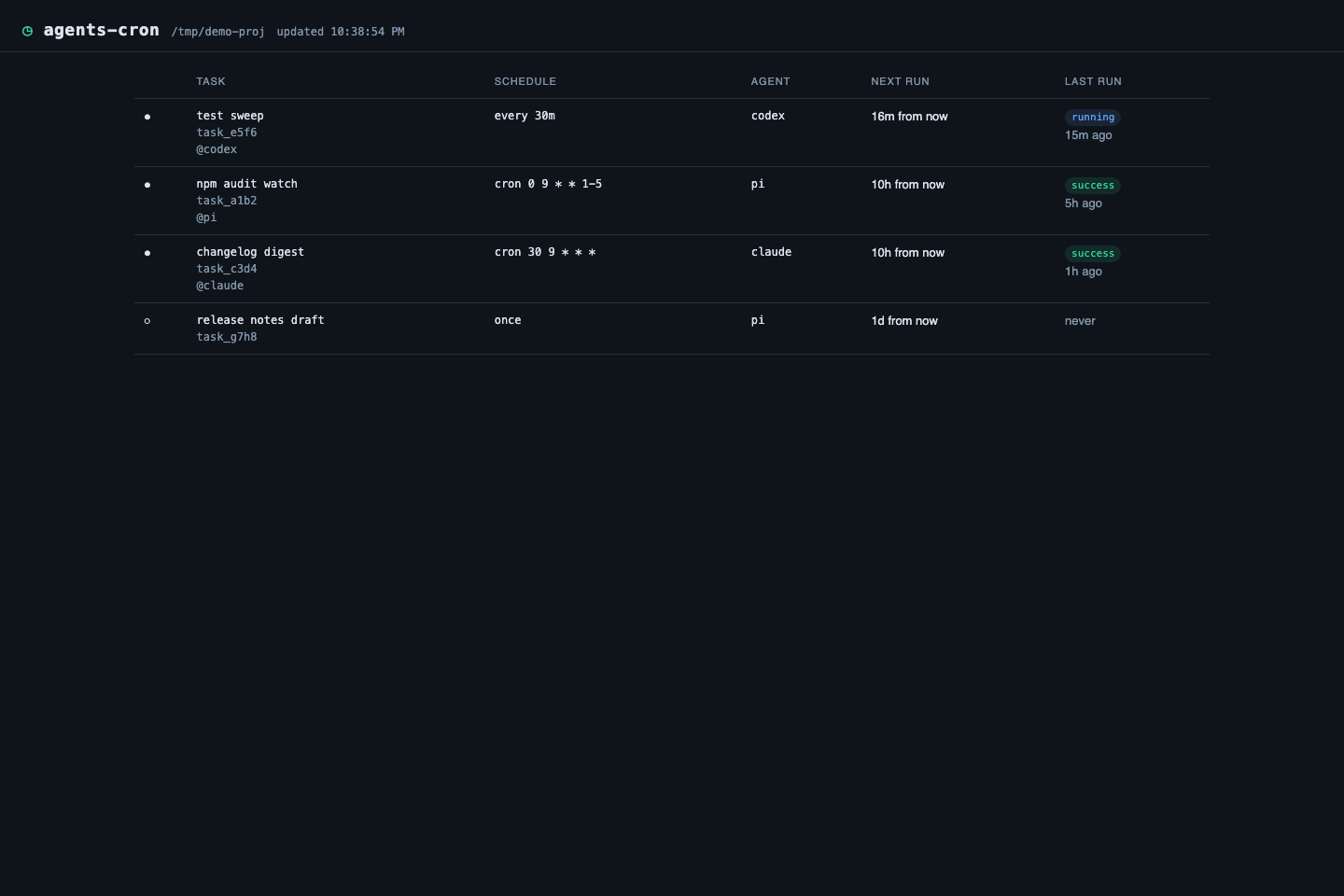1344x896 pixels.
Task: Click the AGENT column header
Action: click(771, 81)
